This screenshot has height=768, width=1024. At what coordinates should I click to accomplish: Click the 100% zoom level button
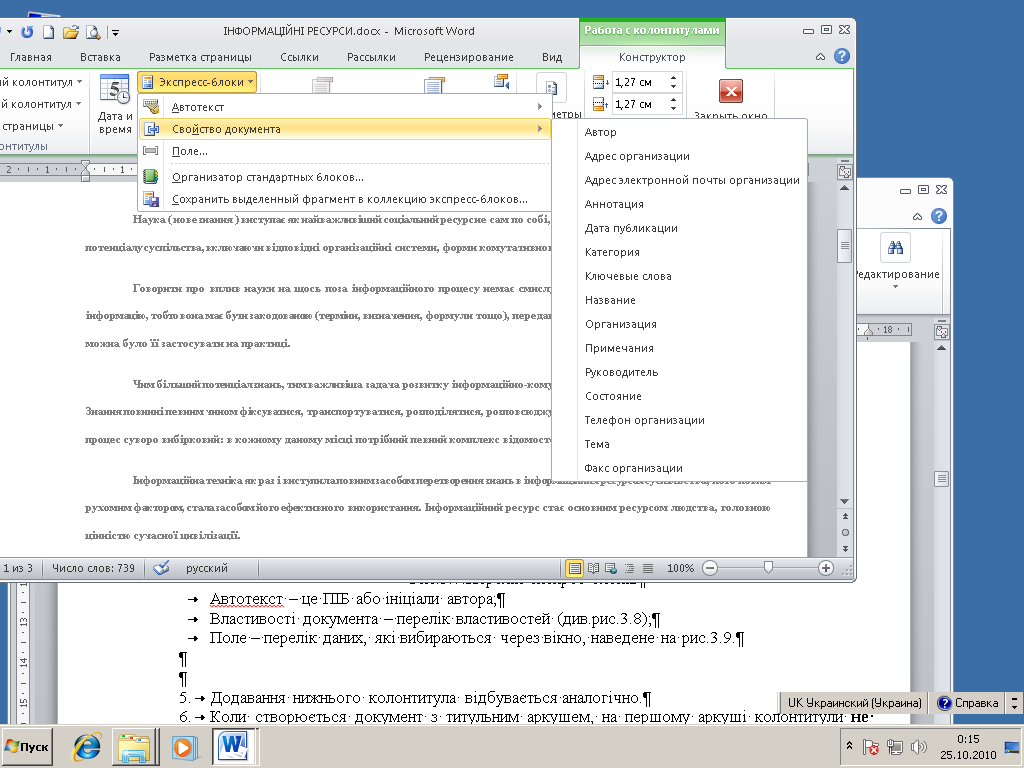click(x=680, y=568)
